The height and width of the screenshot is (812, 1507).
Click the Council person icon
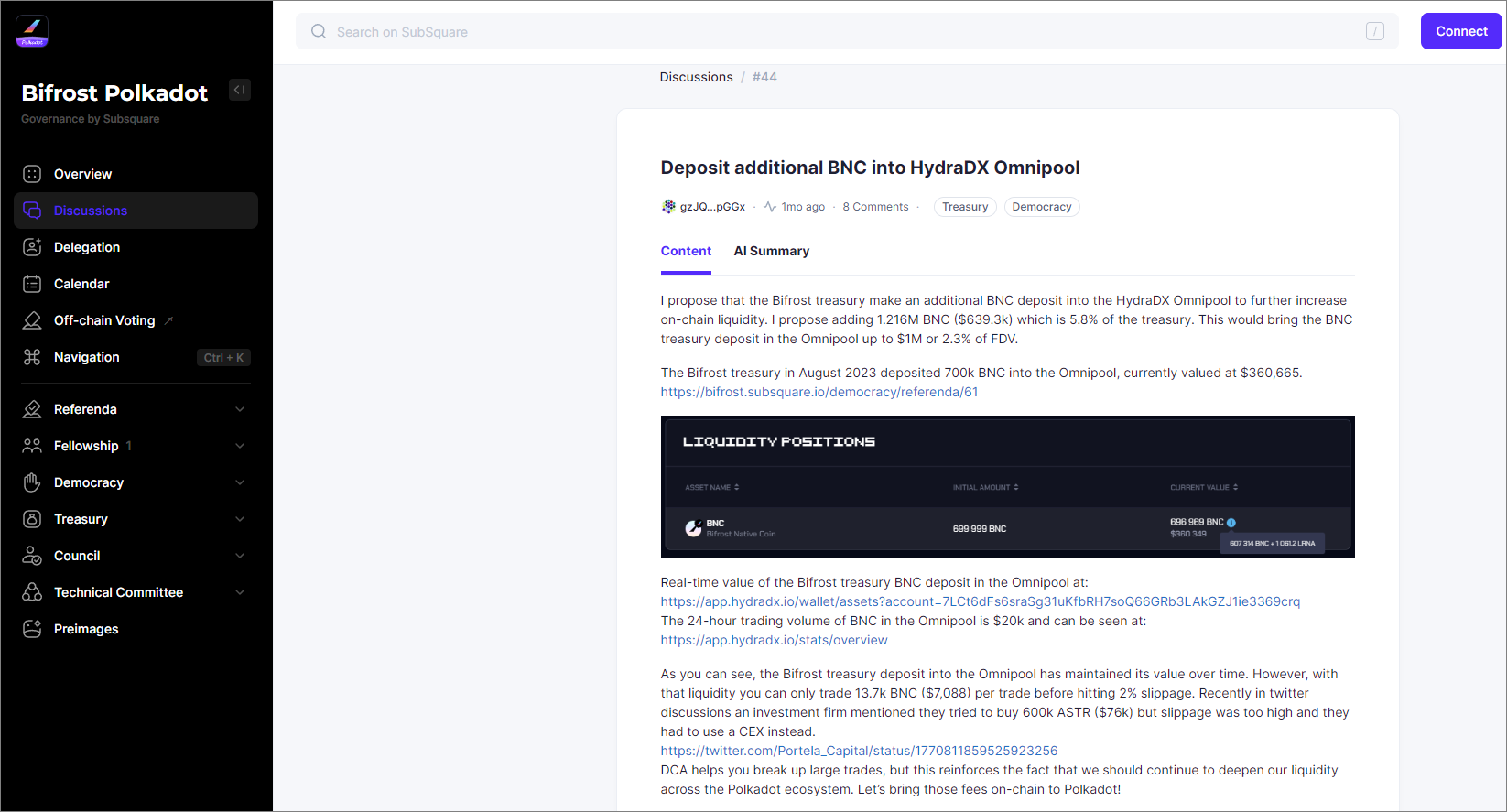(32, 556)
